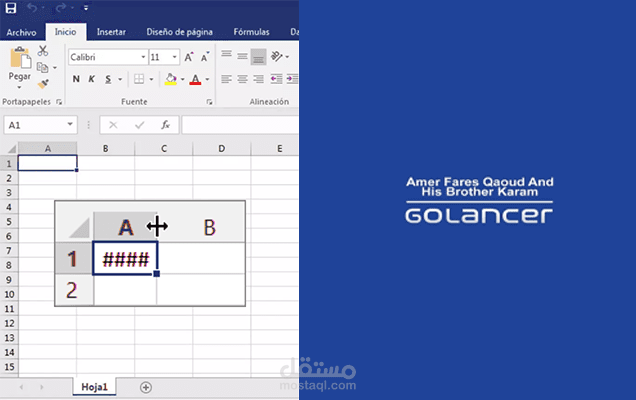Toggle bold (N) formatting
Image resolution: width=636 pixels, height=400 pixels.
tap(76, 79)
